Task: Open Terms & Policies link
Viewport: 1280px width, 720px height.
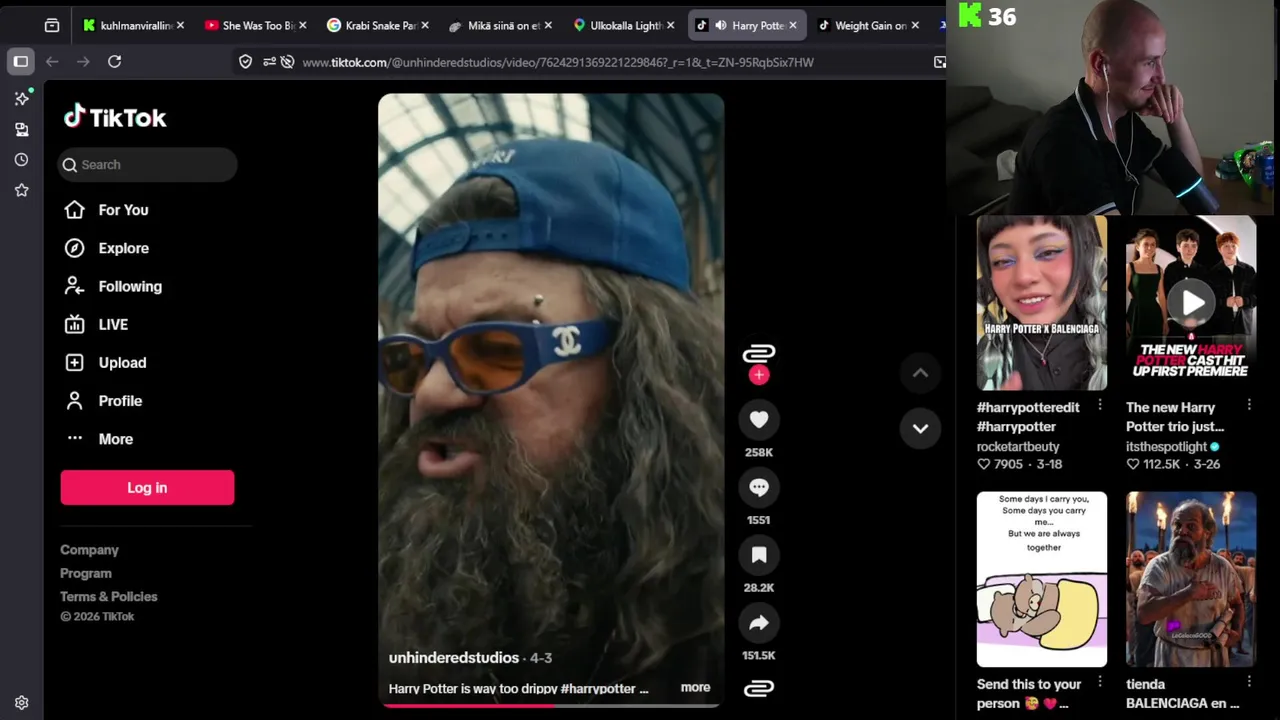Action: point(109,596)
